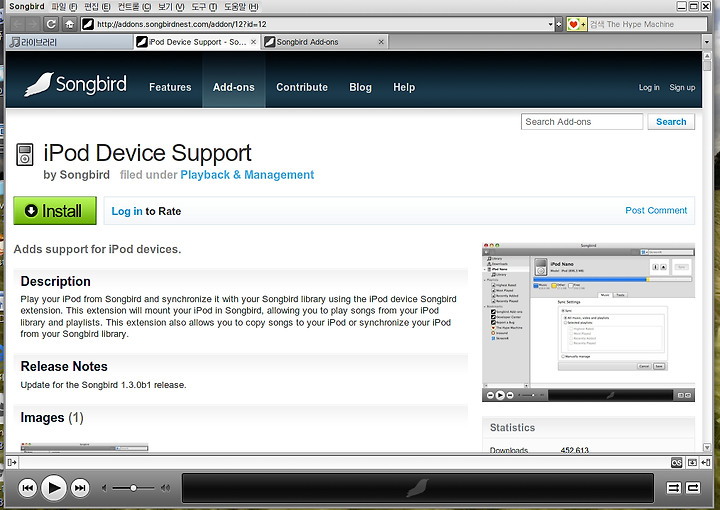Viewport: 720px width, 510px height.
Task: Open the 편집 (E) menu
Action: pyautogui.click(x=97, y=6)
